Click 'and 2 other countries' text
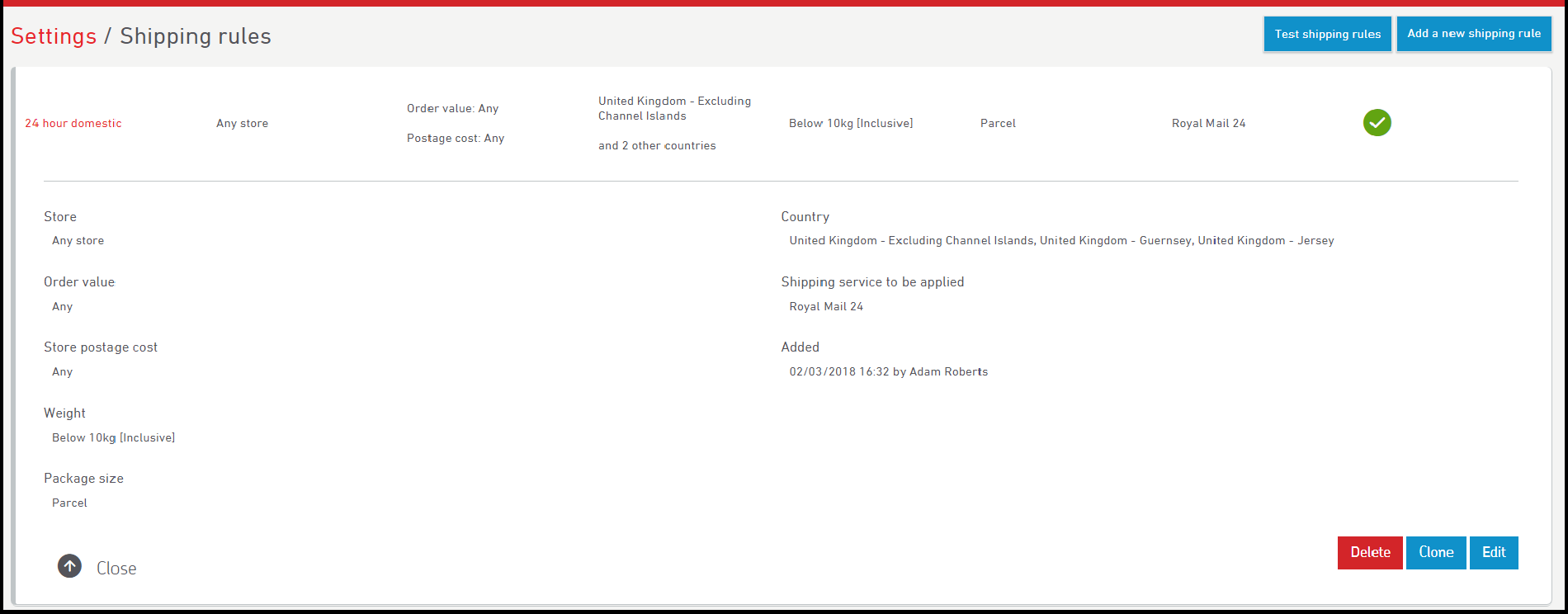The image size is (1568, 614). click(657, 146)
